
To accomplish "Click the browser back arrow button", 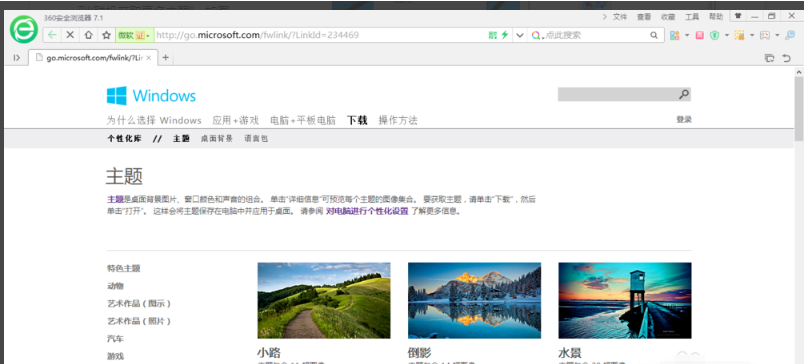I will pos(52,35).
